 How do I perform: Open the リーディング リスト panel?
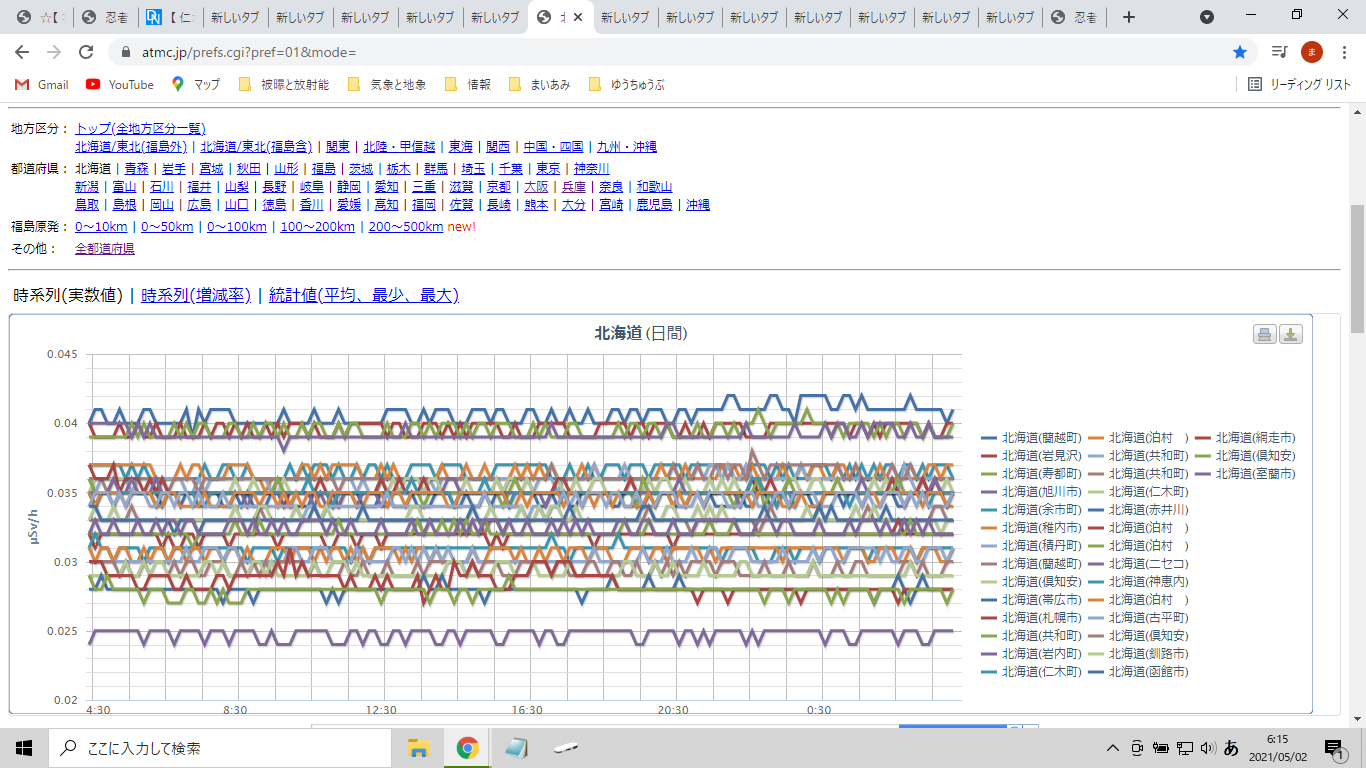point(1299,85)
